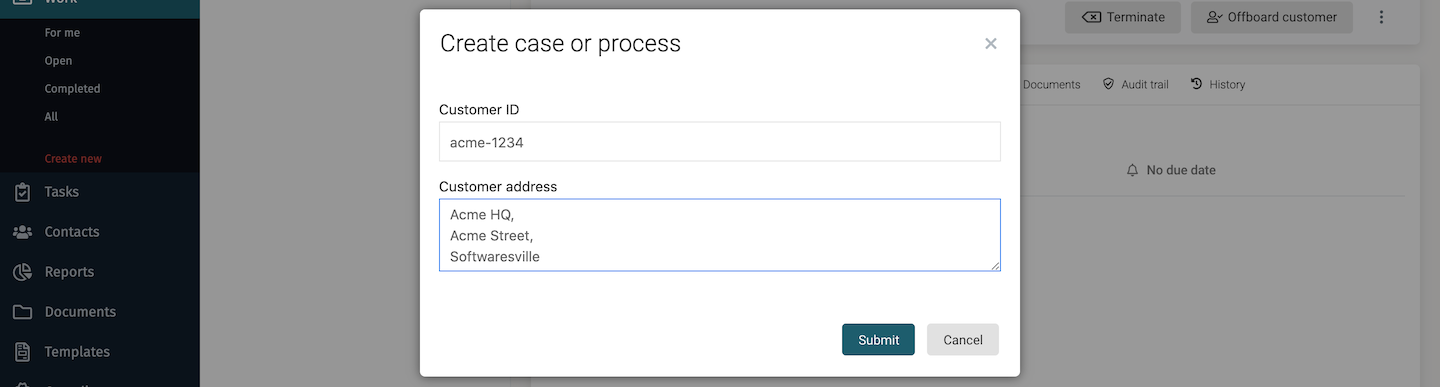Switch to the Documents tab

[x=1051, y=84]
